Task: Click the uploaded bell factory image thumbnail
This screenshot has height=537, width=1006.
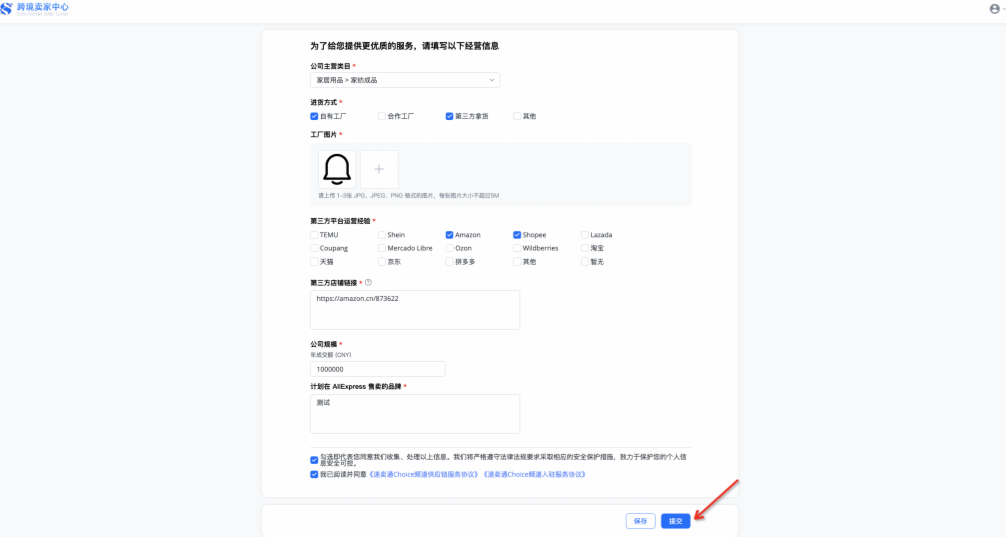Action: [x=337, y=169]
